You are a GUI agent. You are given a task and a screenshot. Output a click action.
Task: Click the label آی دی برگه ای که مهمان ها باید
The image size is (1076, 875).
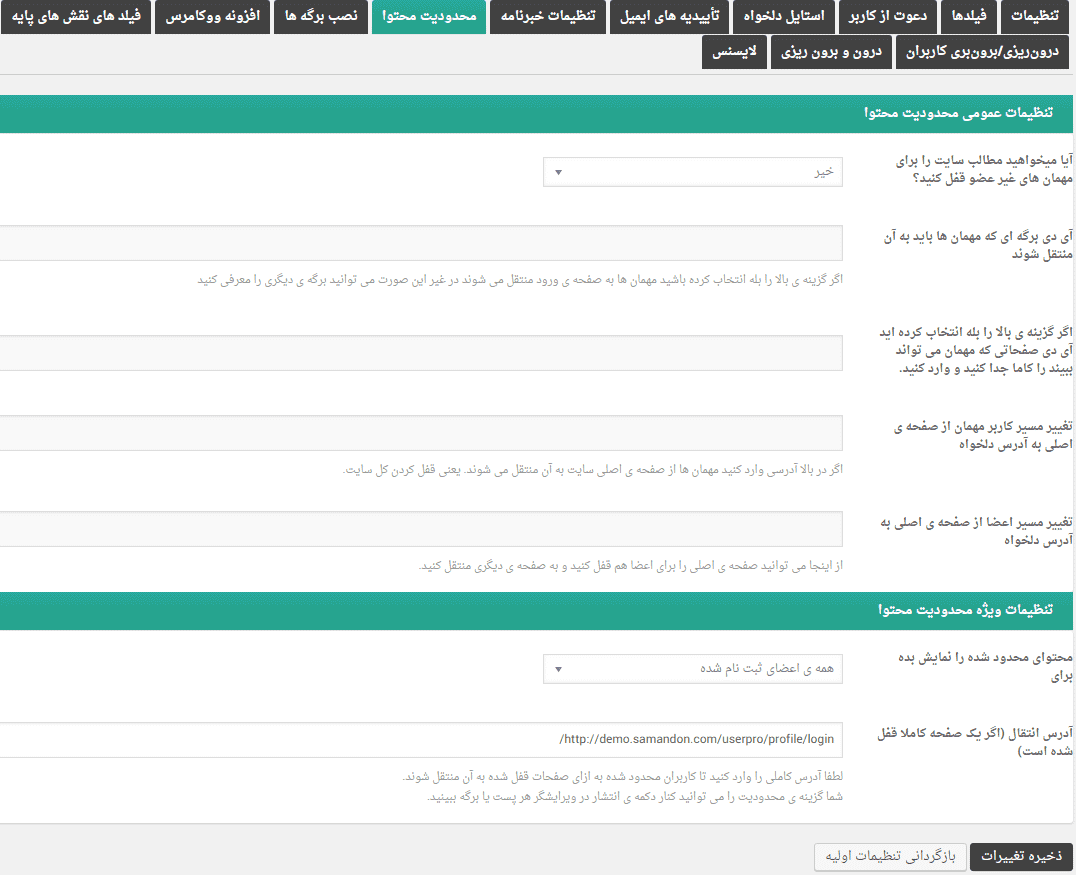[x=978, y=245]
